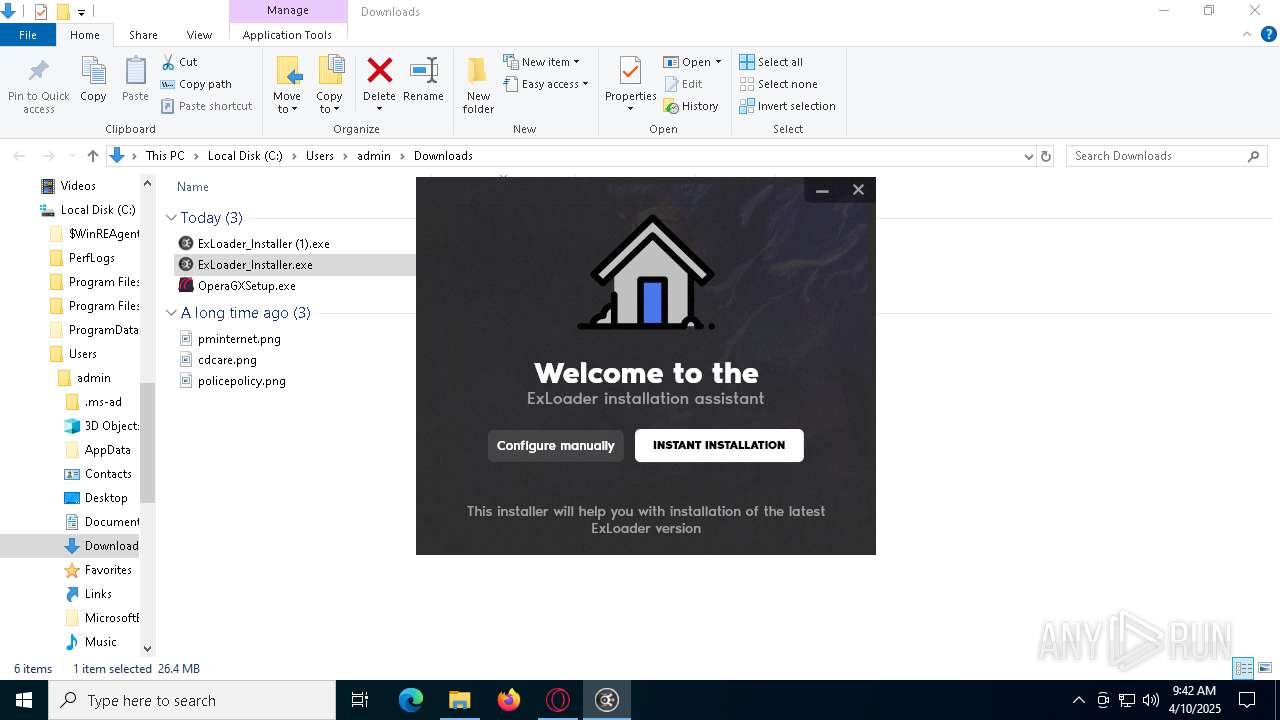Click the Name column header
1280x720 pixels.
[x=193, y=187]
